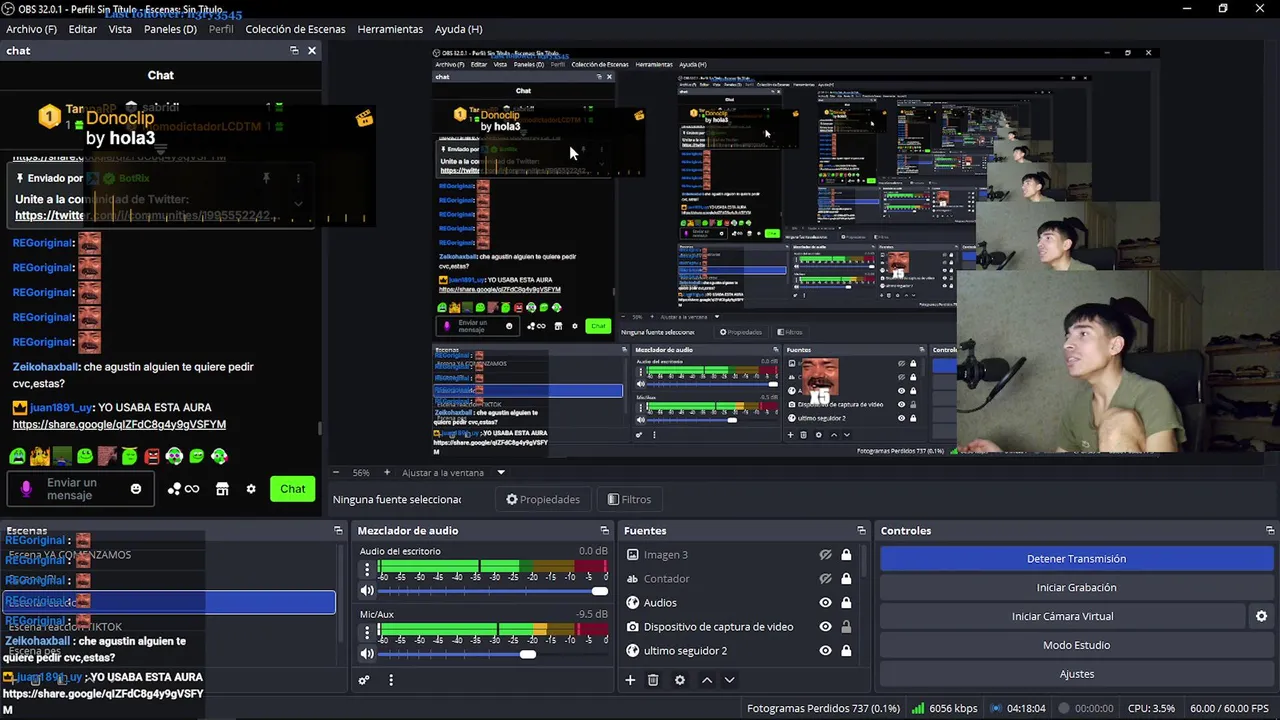Click the green Chat send button

pos(292,489)
